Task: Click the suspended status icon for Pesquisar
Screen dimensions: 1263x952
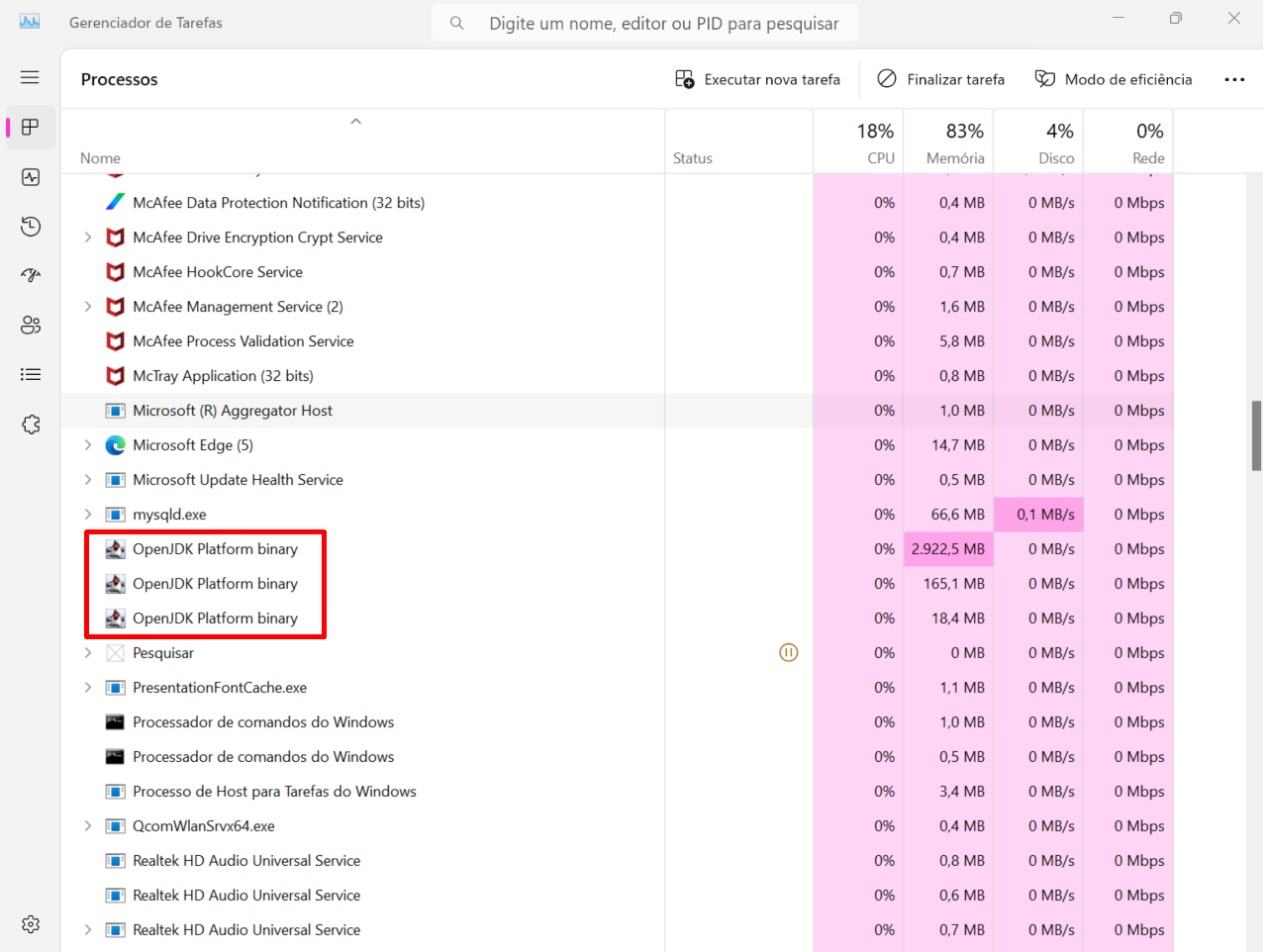Action: point(789,652)
